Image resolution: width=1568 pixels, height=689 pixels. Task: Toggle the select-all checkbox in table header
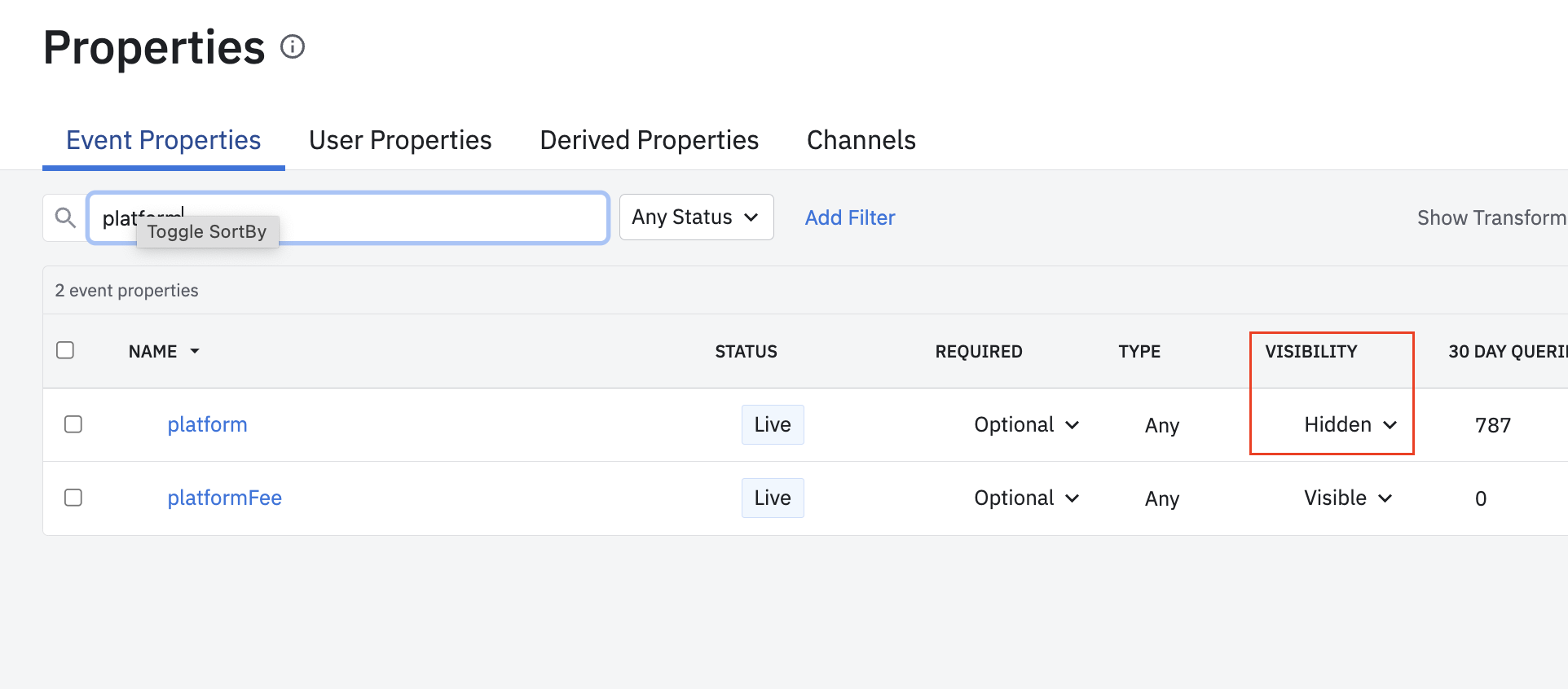pyautogui.click(x=65, y=350)
